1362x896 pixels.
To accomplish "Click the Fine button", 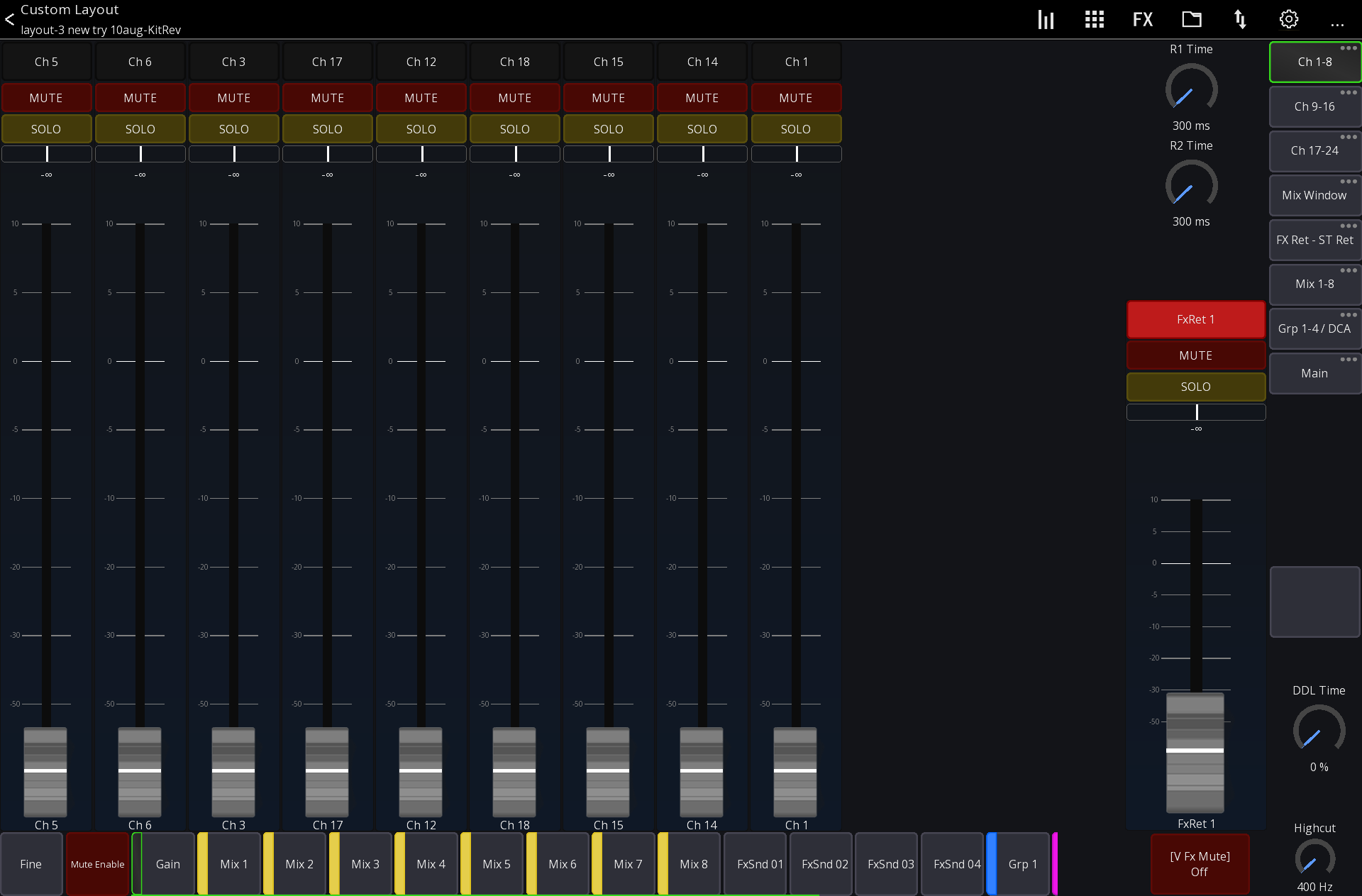I will point(31,864).
